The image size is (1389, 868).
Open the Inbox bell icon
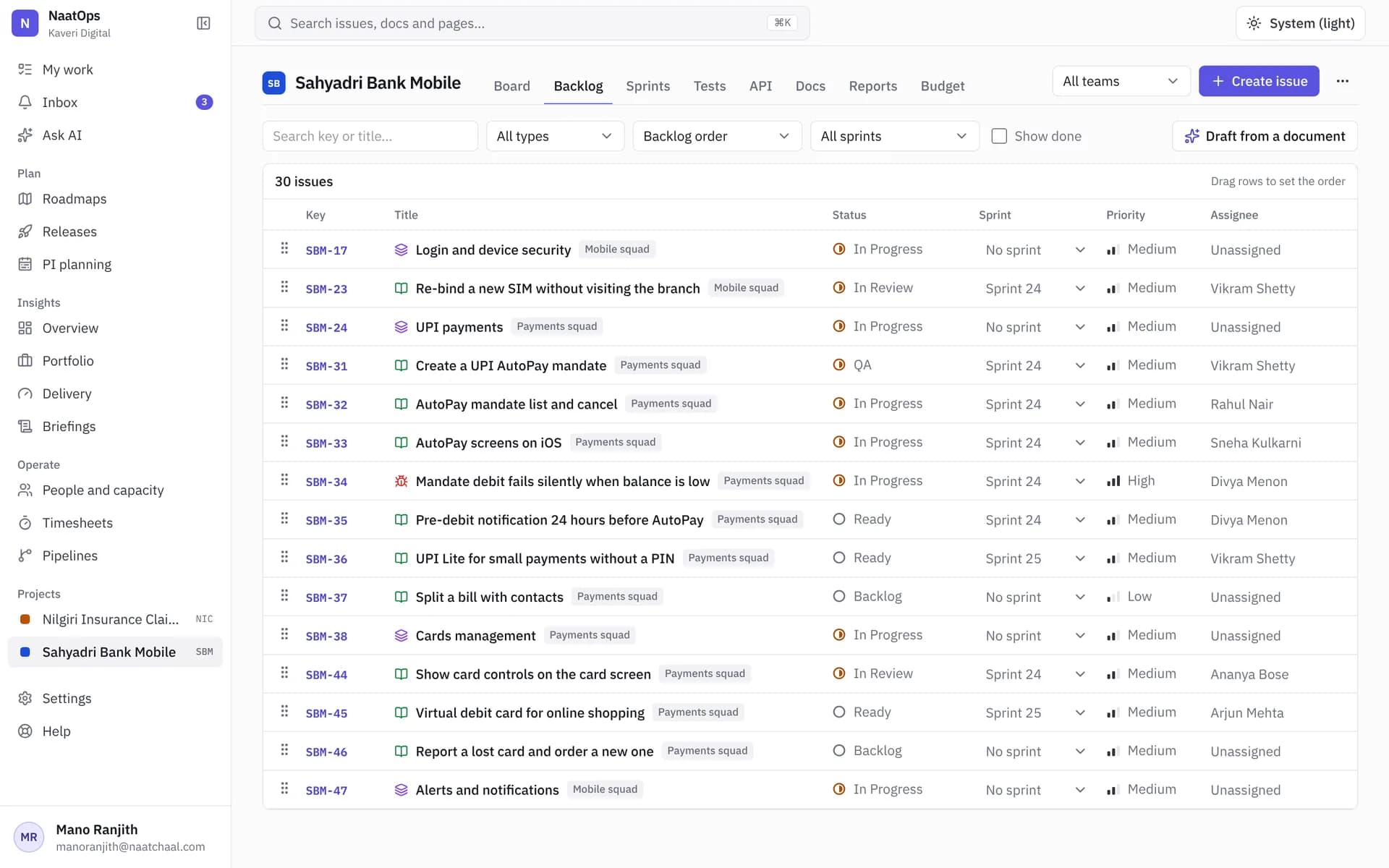click(25, 102)
